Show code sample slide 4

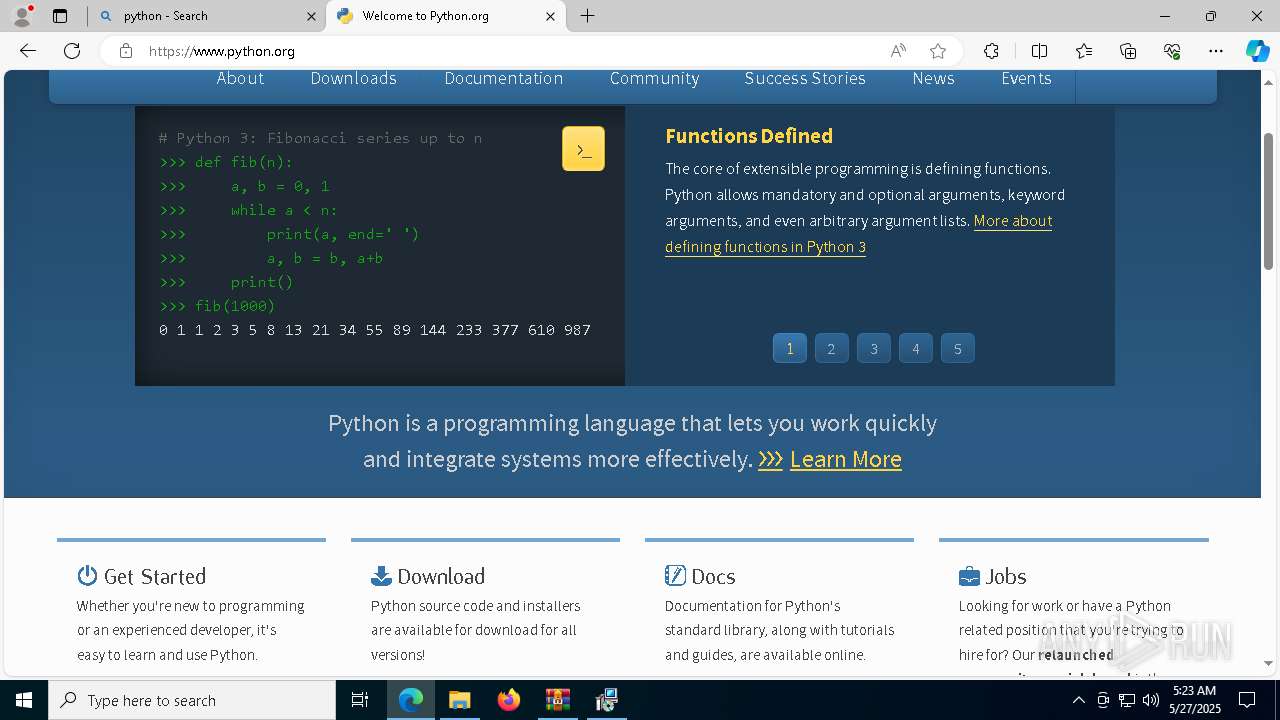coord(916,349)
